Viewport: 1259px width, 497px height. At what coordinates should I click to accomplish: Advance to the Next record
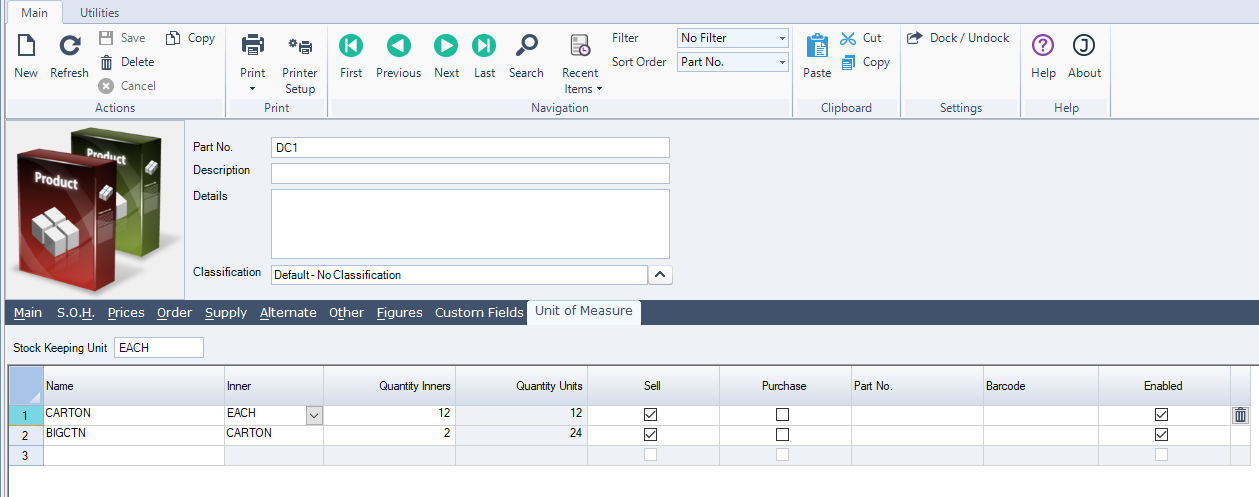[x=446, y=46]
